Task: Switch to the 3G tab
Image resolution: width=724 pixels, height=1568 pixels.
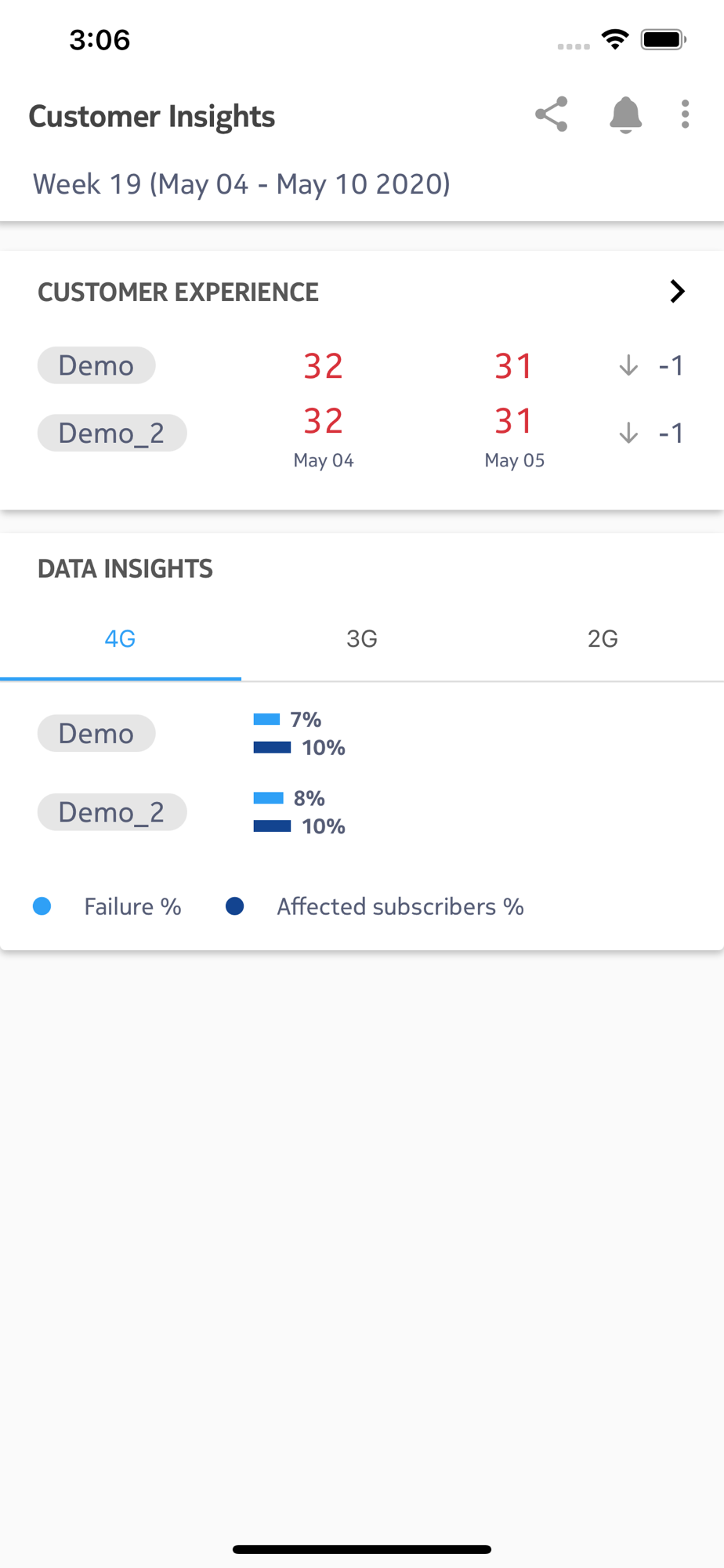Action: point(362,639)
